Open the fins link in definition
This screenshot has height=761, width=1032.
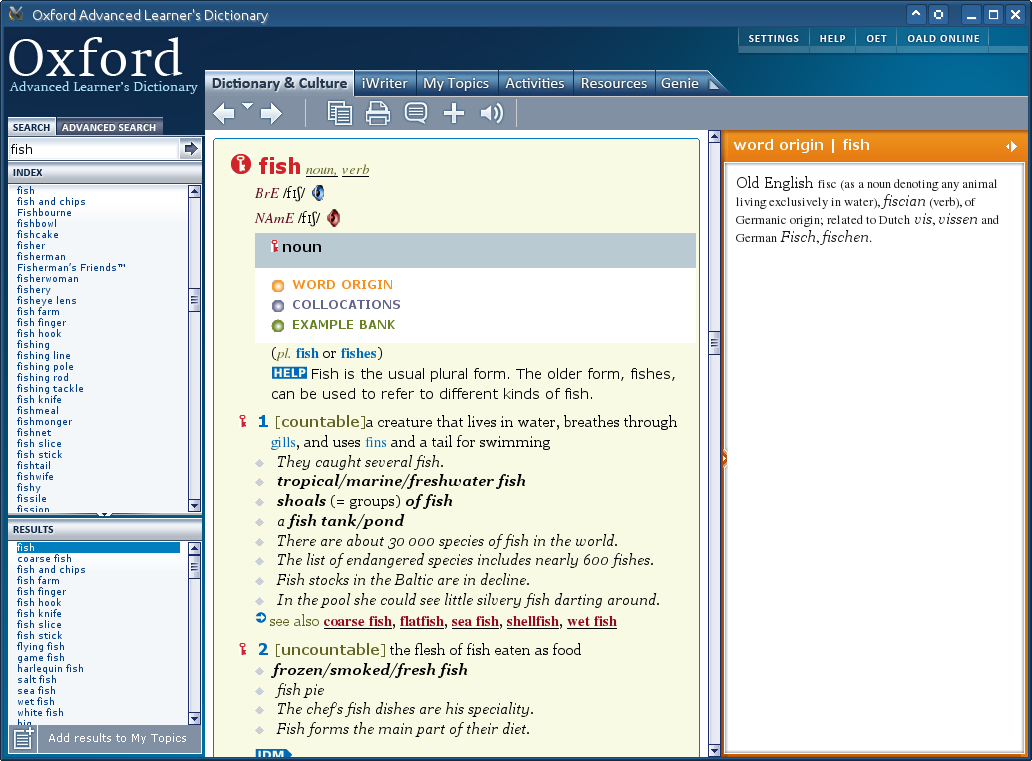point(376,442)
